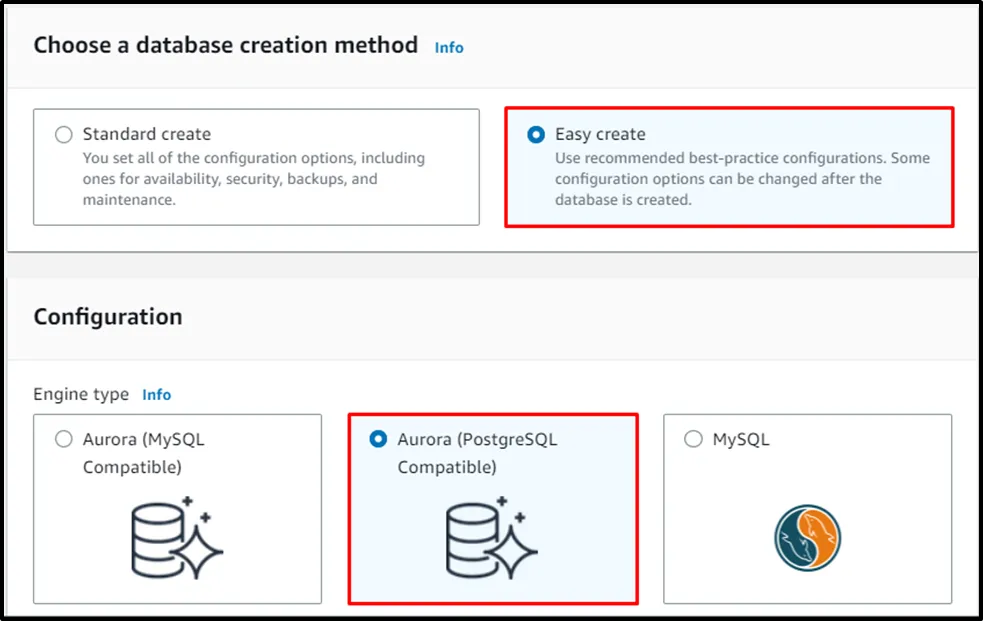Click the "Engine type" field label
The width and height of the screenshot is (983, 621).
point(81,395)
